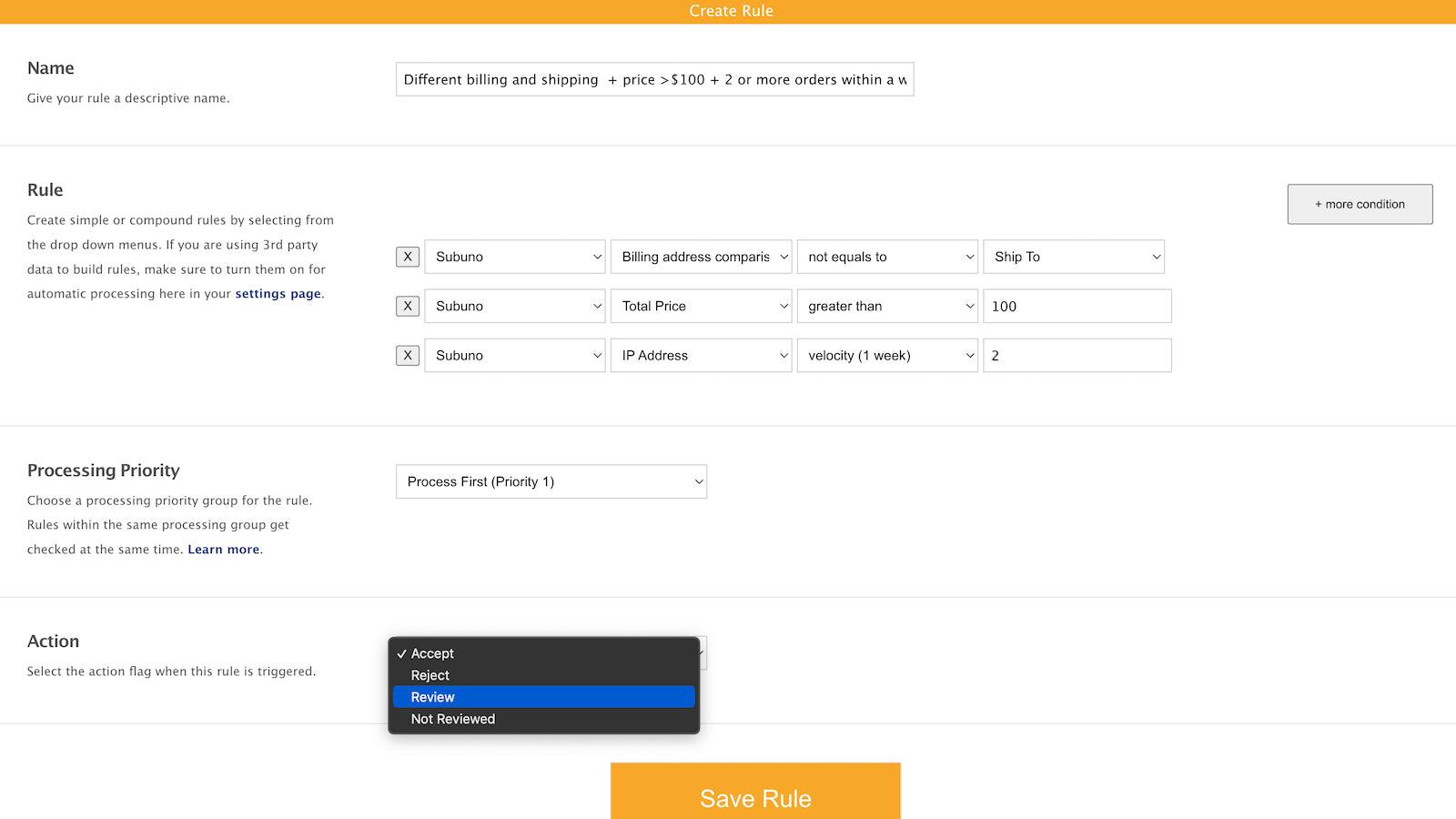Image resolution: width=1456 pixels, height=819 pixels.
Task: Open the 'Ship To' comparison value dropdown
Action: coord(1074,257)
